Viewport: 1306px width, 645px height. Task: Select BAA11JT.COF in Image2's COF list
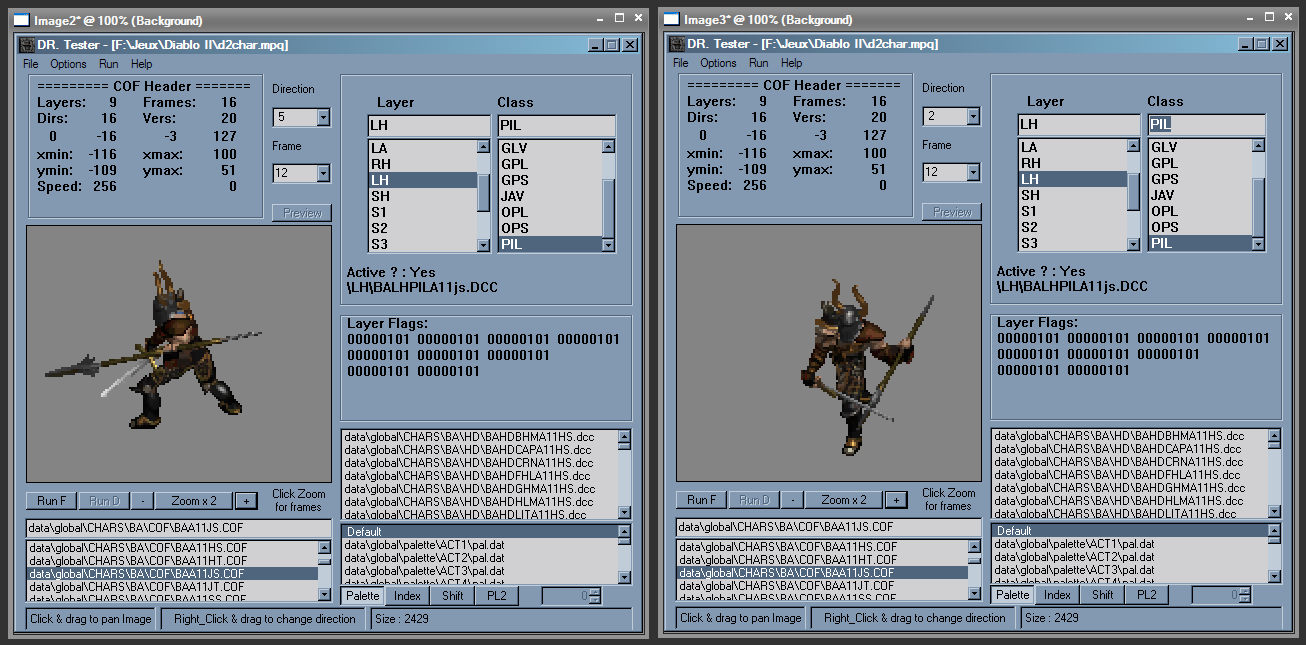click(x=172, y=587)
